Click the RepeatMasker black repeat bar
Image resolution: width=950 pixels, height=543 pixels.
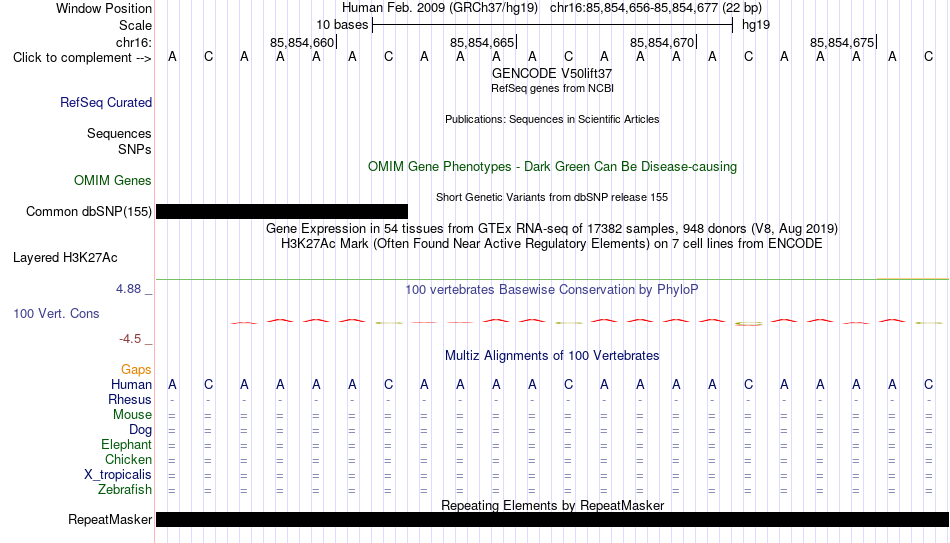[x=553, y=519]
